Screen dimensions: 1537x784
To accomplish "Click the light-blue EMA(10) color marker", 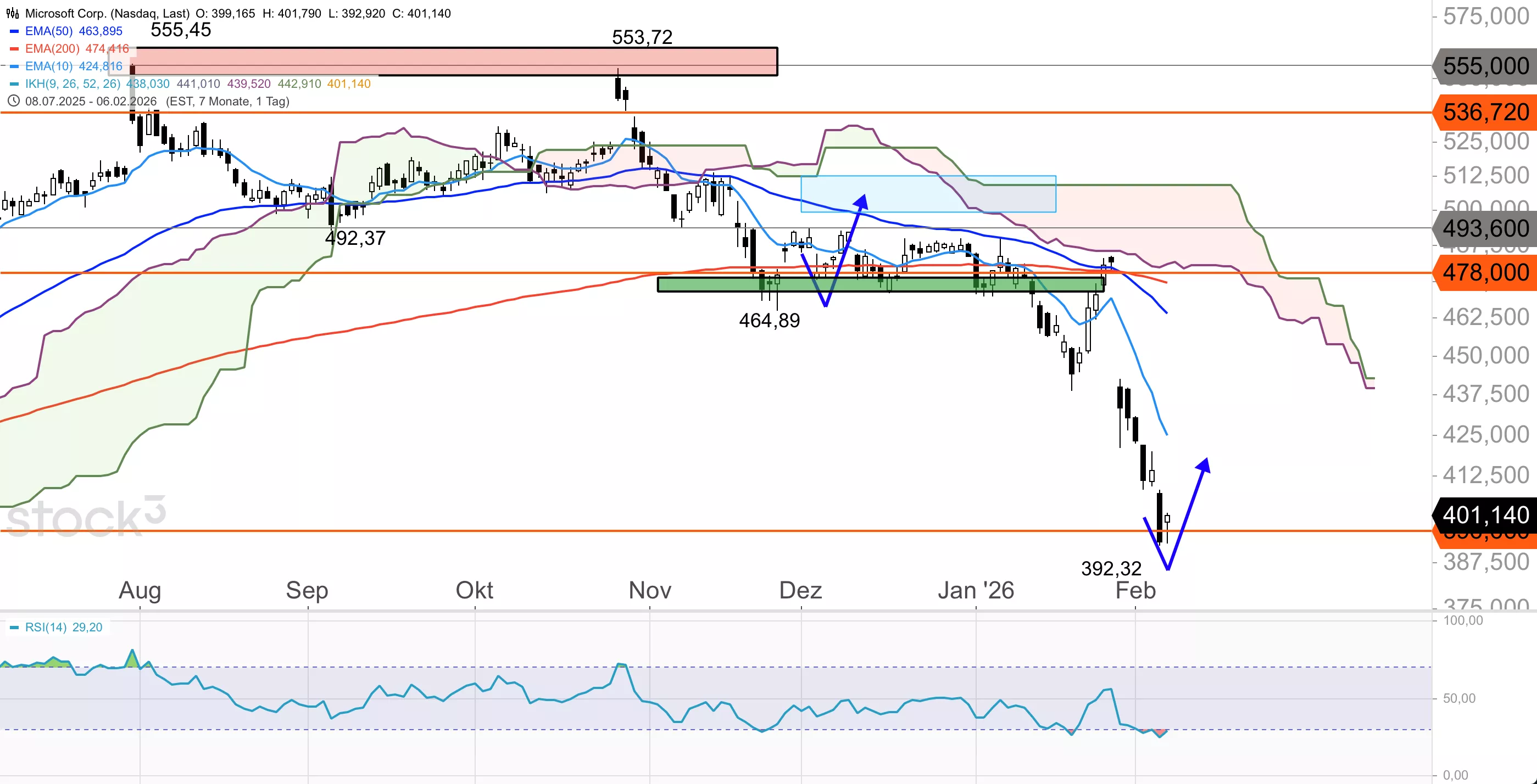I will [14, 66].
